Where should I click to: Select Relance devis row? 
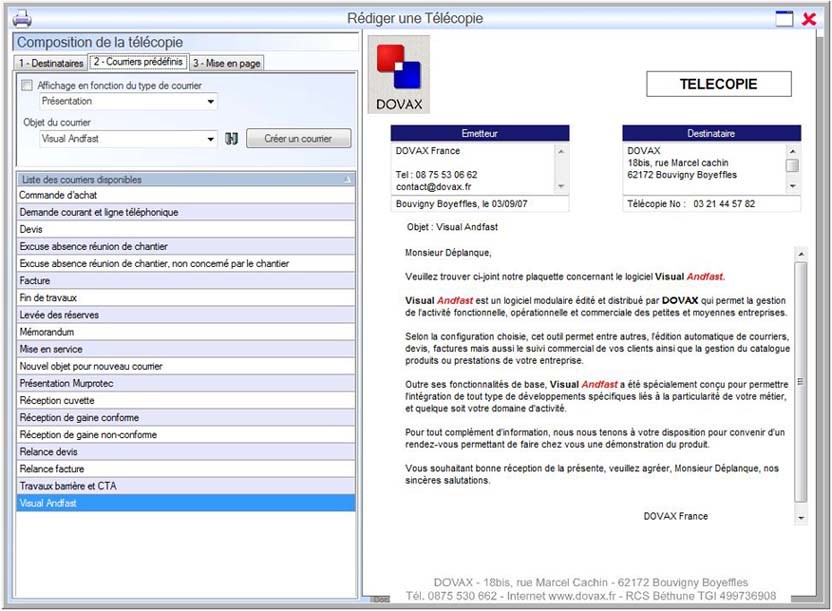[186, 452]
